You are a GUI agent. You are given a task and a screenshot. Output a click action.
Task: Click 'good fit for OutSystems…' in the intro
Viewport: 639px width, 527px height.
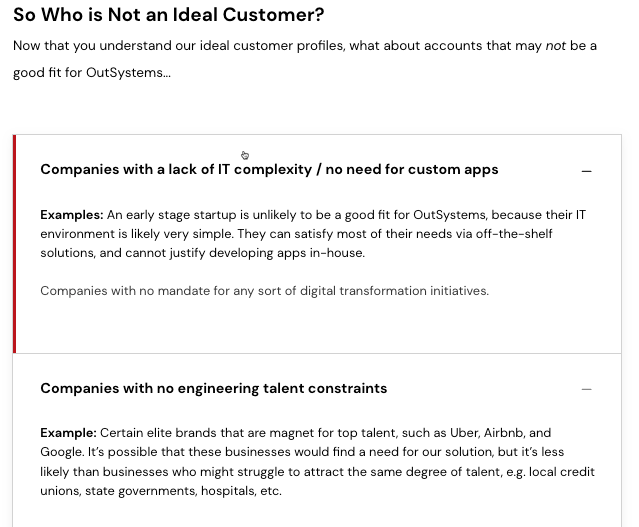coord(92,73)
